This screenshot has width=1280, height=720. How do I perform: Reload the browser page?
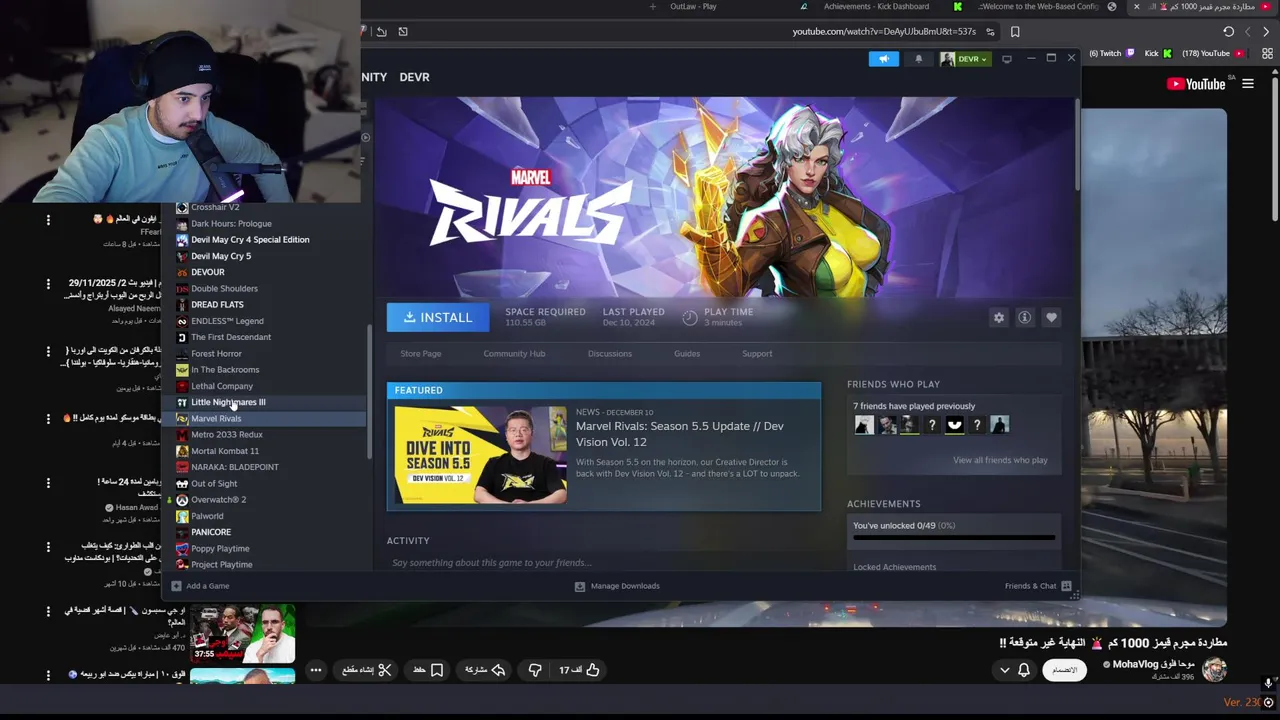pos(1228,32)
